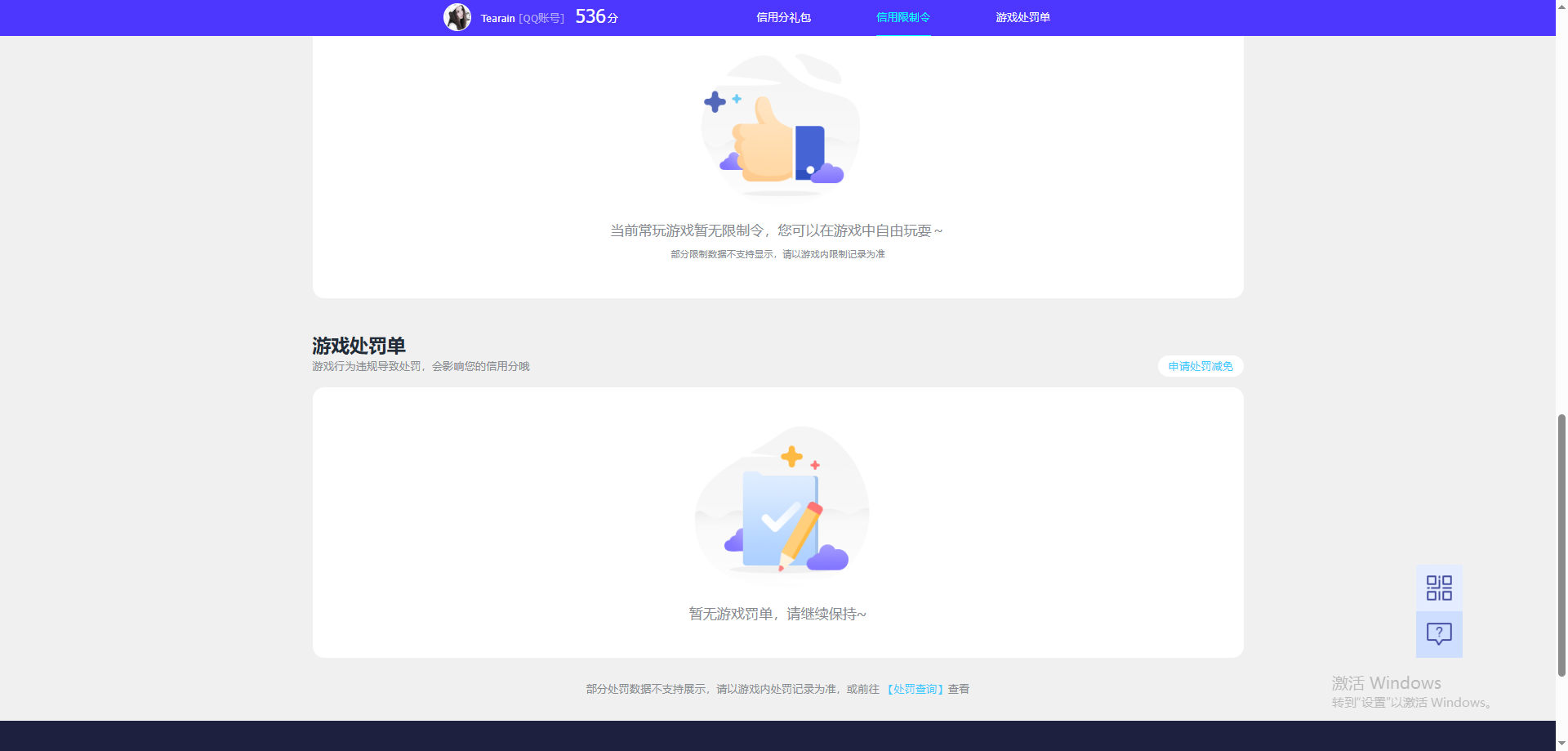Click text 暂无游戏罚单，请继续保持~

pyautogui.click(x=777, y=614)
